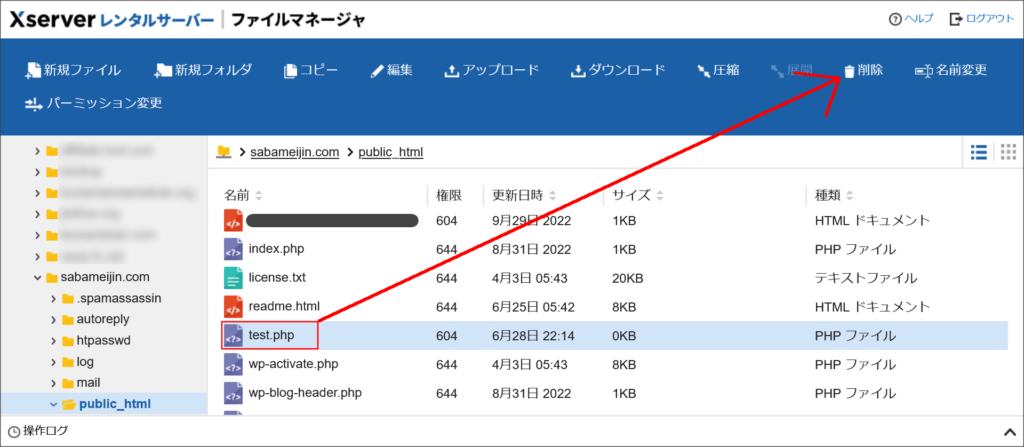Click the コピー copy button
The height and width of the screenshot is (447, 1024).
pyautogui.click(x=311, y=71)
